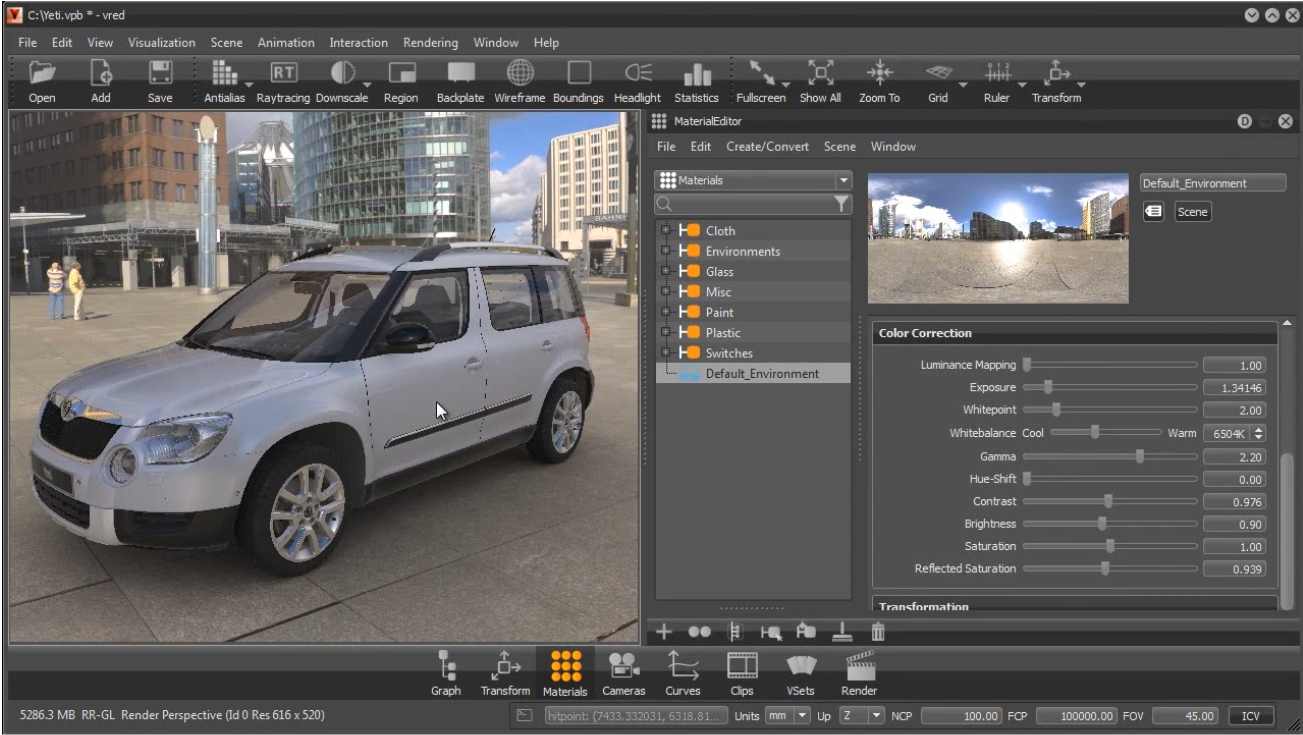1303x735 pixels.
Task: Toggle the Headlight button
Action: click(x=637, y=74)
